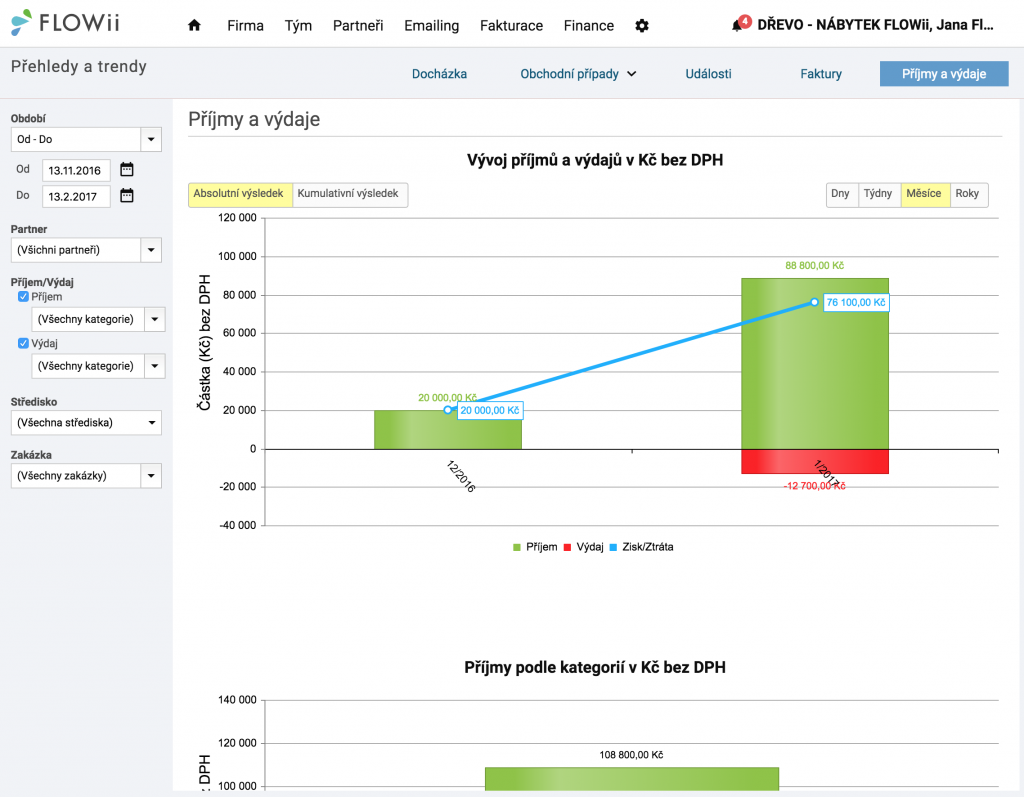
Task: Group chart by Měsíce
Action: click(x=925, y=194)
